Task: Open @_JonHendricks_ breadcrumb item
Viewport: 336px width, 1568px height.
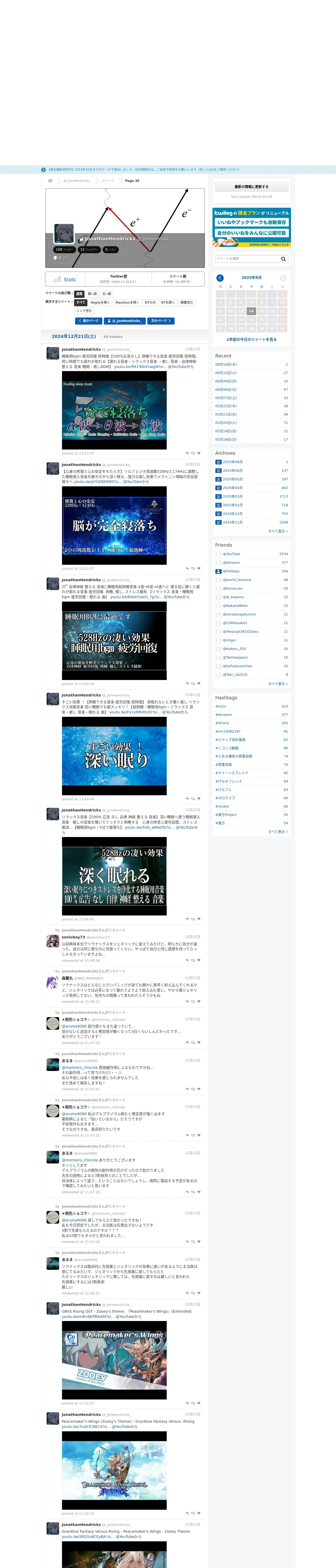Action: 77,181
